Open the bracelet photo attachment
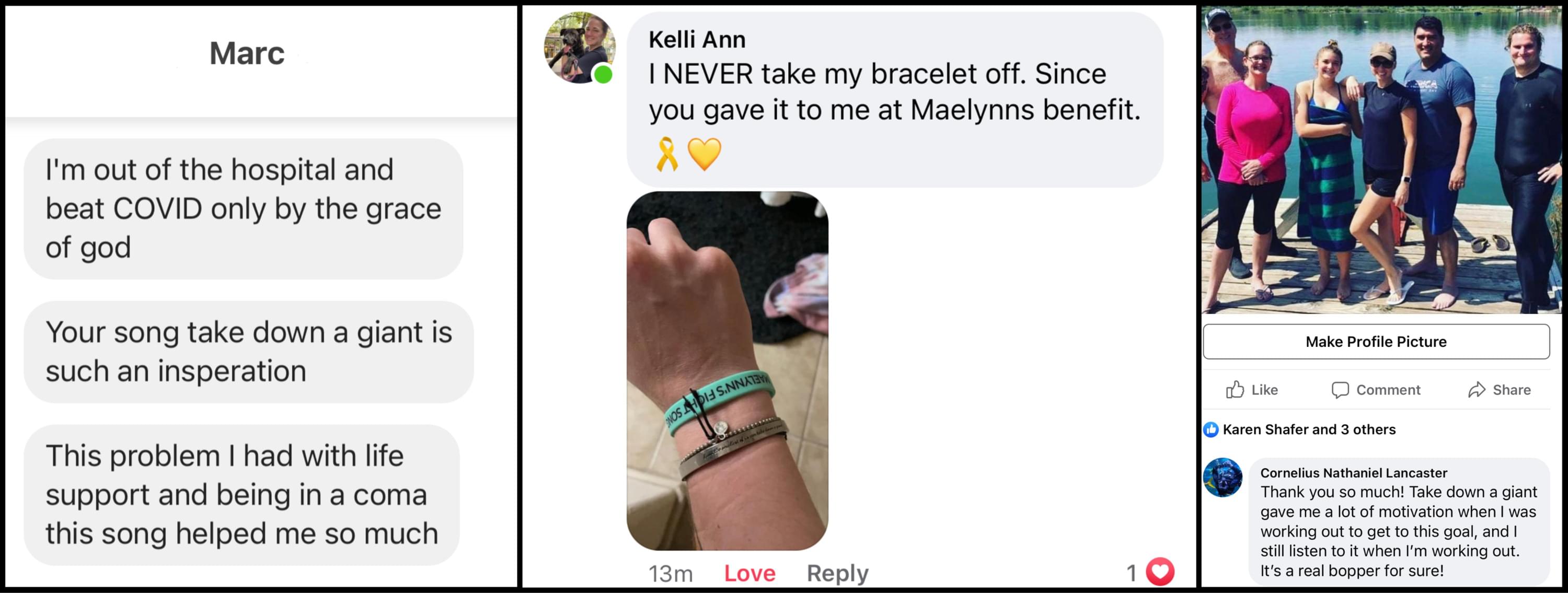 [727, 370]
